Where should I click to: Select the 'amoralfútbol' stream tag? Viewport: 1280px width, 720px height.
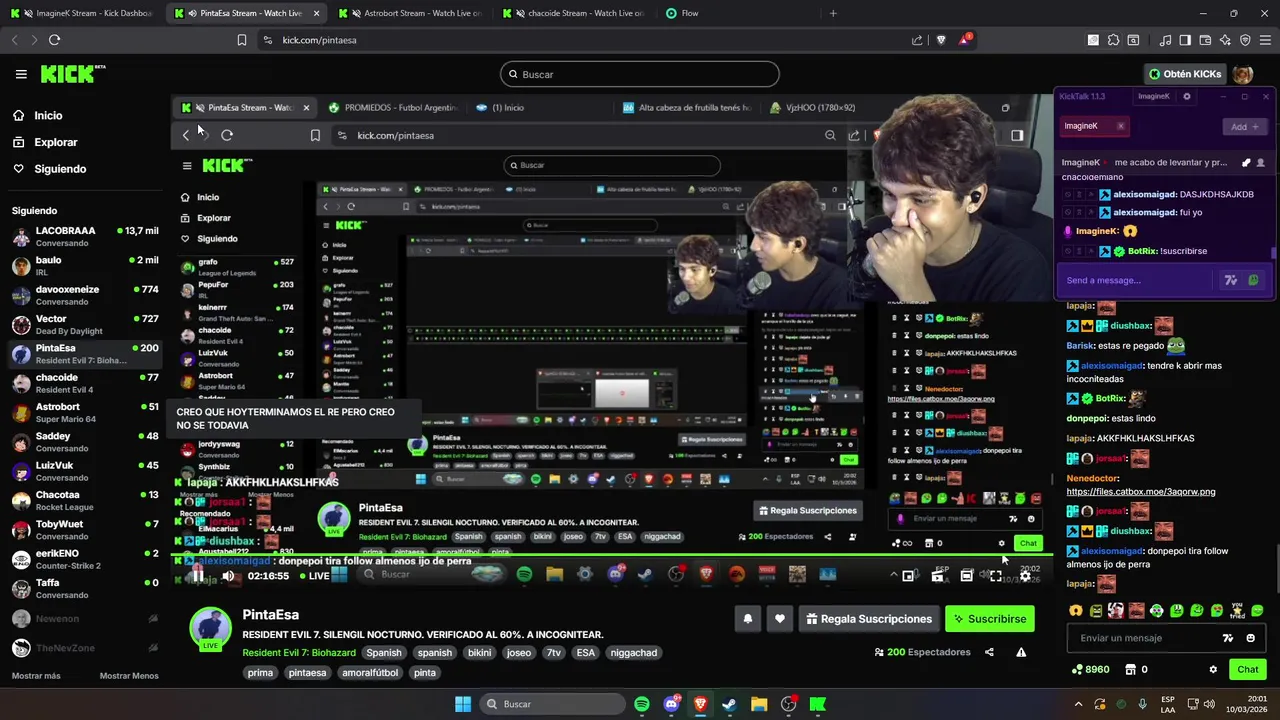[370, 673]
